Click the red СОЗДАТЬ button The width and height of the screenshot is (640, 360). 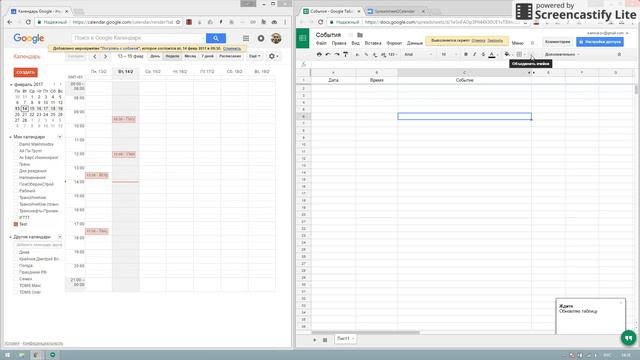pos(25,72)
